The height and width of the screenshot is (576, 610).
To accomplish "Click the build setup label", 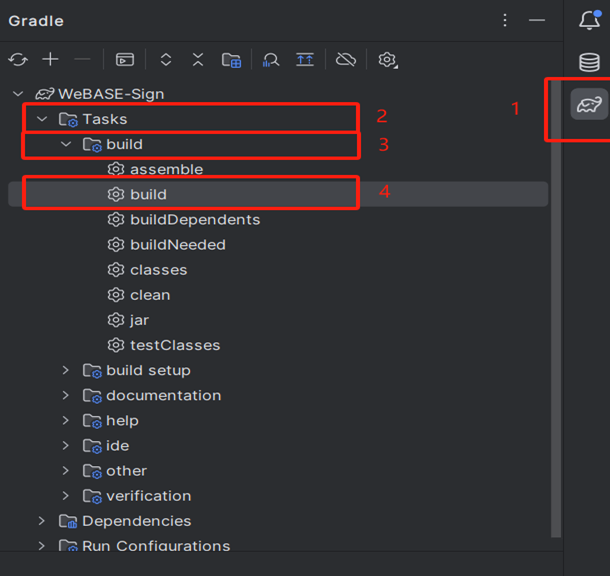I will click(x=149, y=371).
